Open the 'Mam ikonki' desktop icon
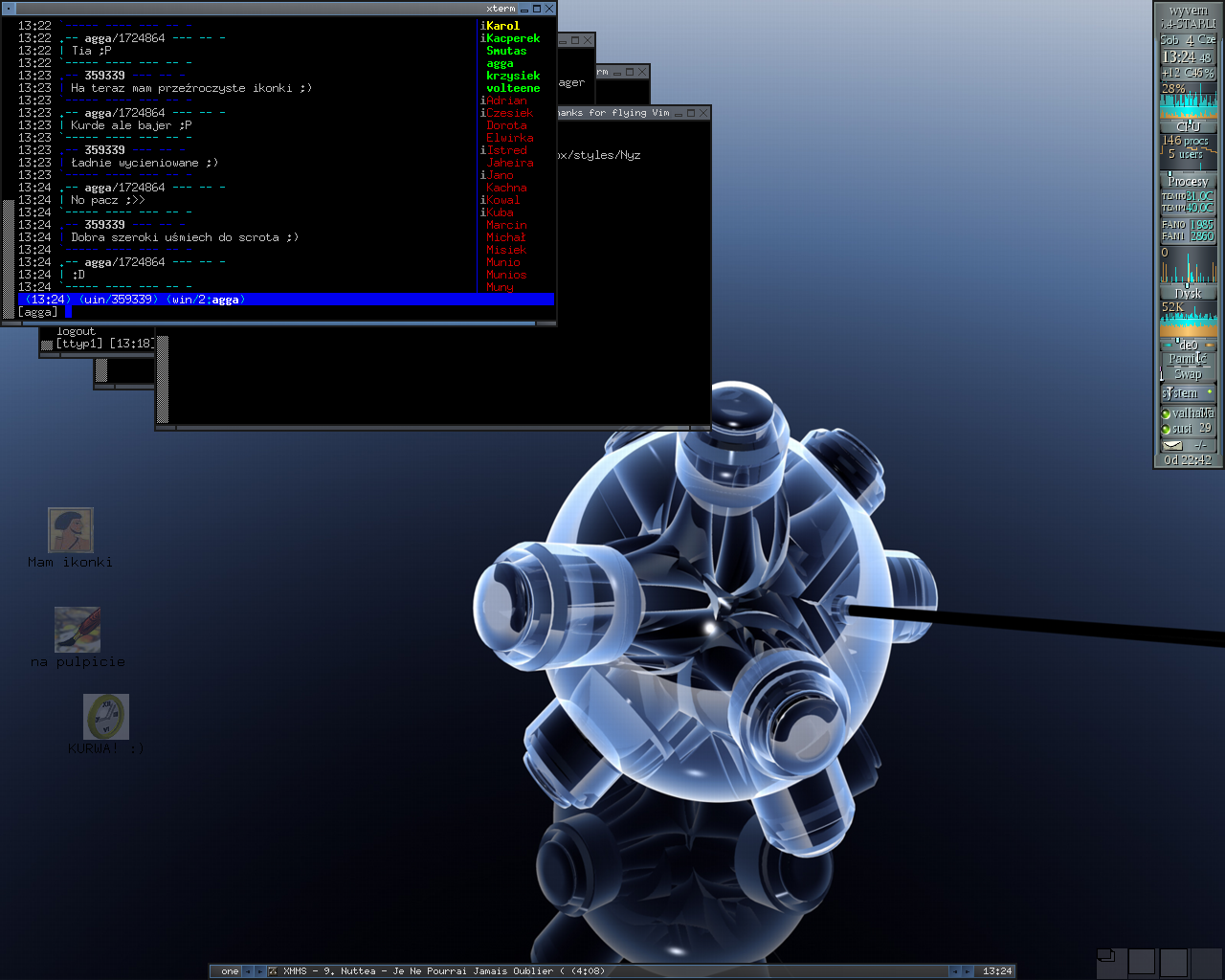1225x980 pixels. [70, 530]
